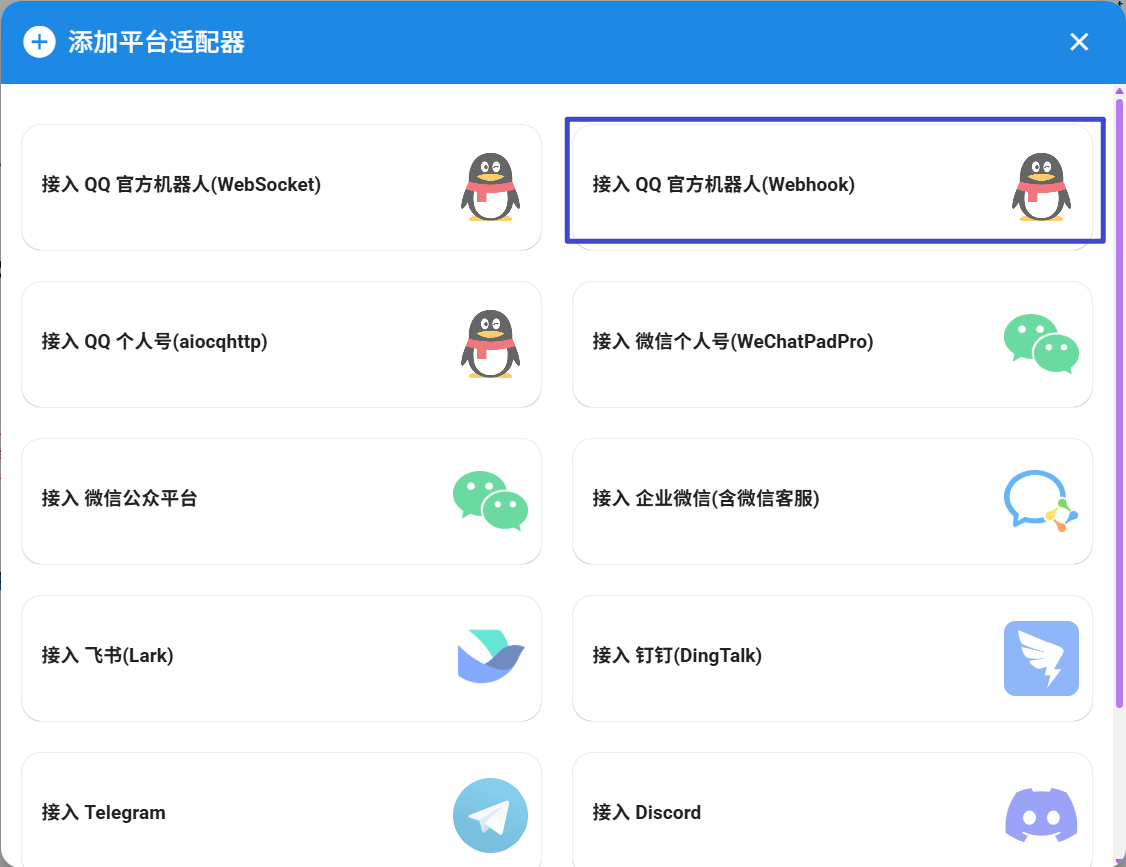This screenshot has width=1126, height=867.
Task: Close the 添加平台适配器 dialog
Action: click(1079, 42)
